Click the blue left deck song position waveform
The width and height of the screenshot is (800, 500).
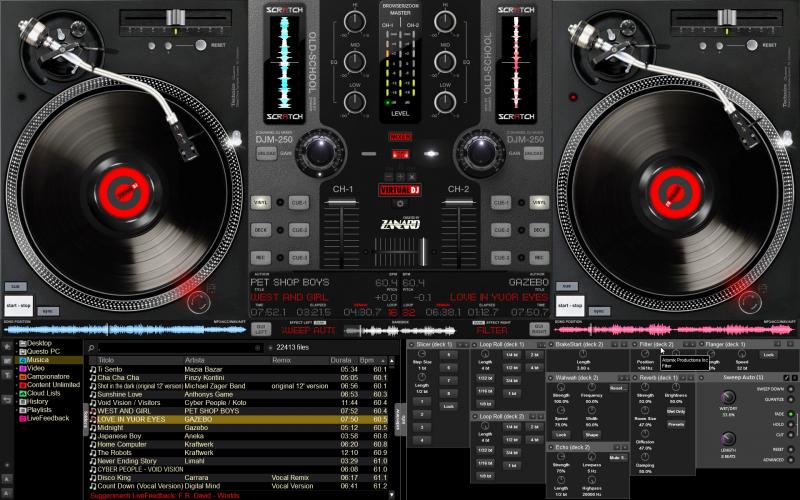pos(124,330)
